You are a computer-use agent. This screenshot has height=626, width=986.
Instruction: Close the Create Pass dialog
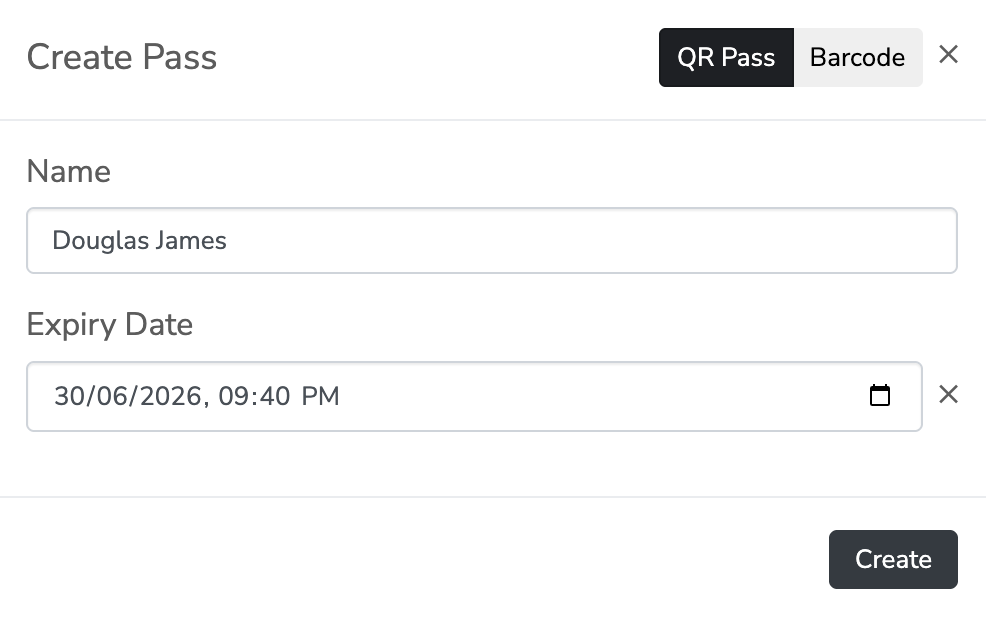(x=948, y=55)
